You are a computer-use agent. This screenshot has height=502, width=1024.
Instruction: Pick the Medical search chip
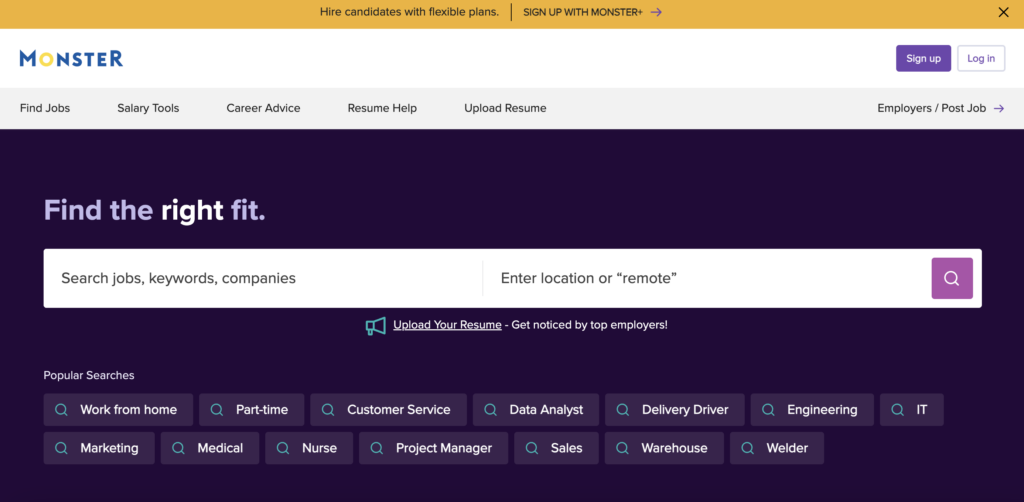pos(210,448)
